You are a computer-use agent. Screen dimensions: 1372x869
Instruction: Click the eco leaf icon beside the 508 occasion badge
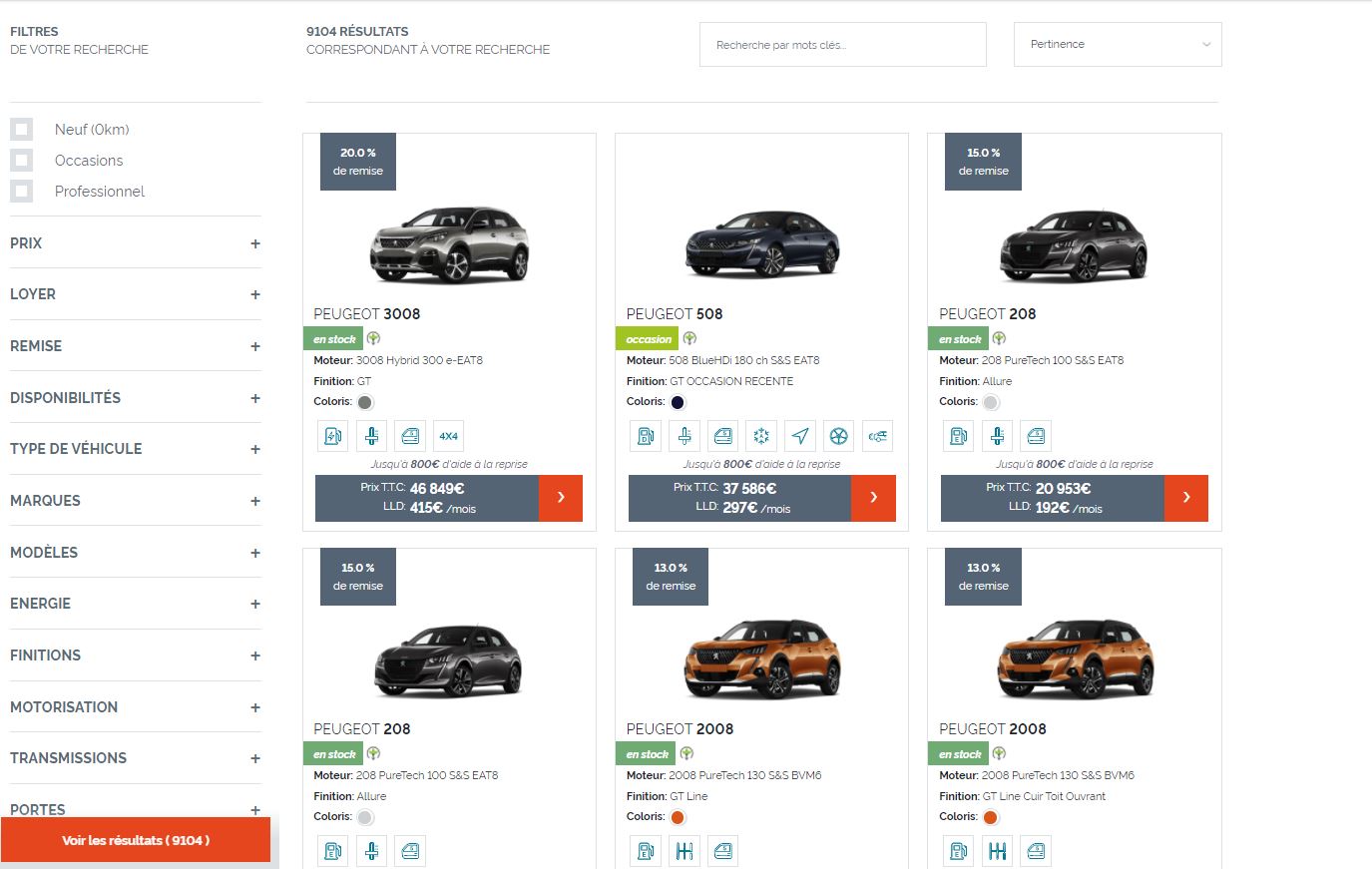click(689, 338)
